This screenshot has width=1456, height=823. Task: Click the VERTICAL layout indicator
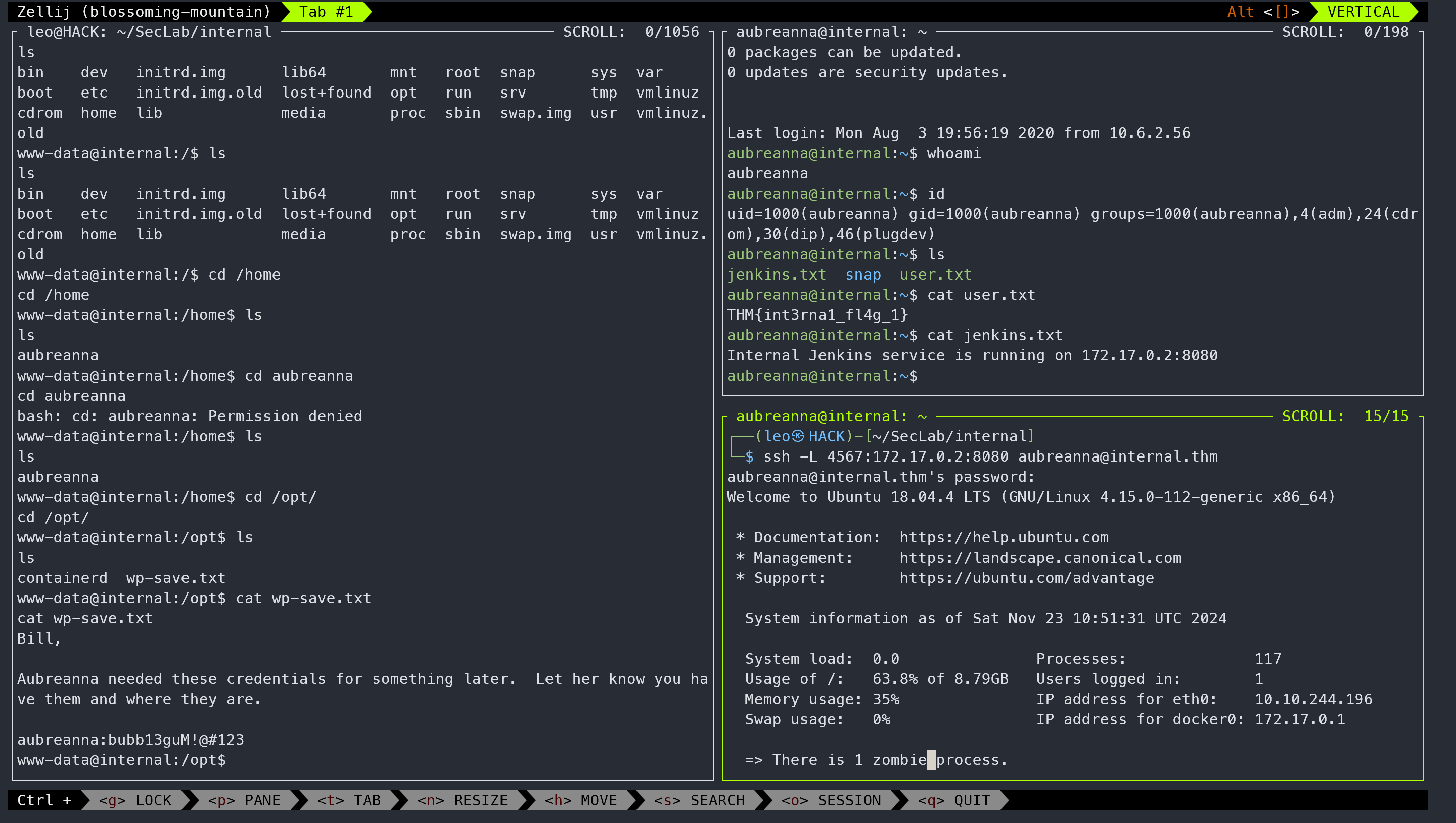(1363, 11)
